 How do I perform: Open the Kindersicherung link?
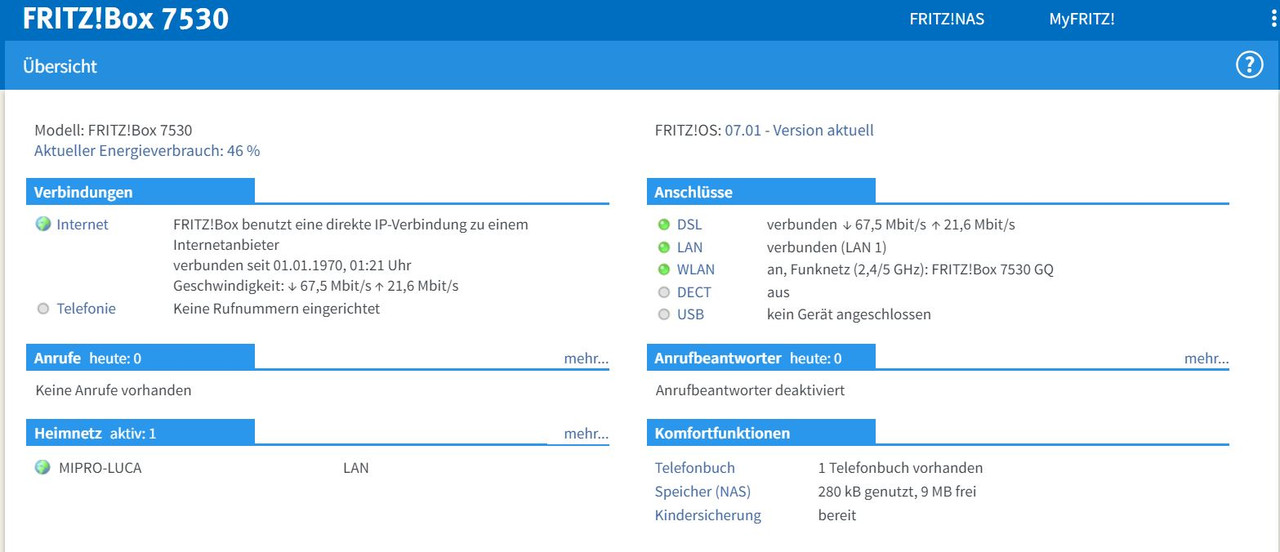click(x=708, y=516)
